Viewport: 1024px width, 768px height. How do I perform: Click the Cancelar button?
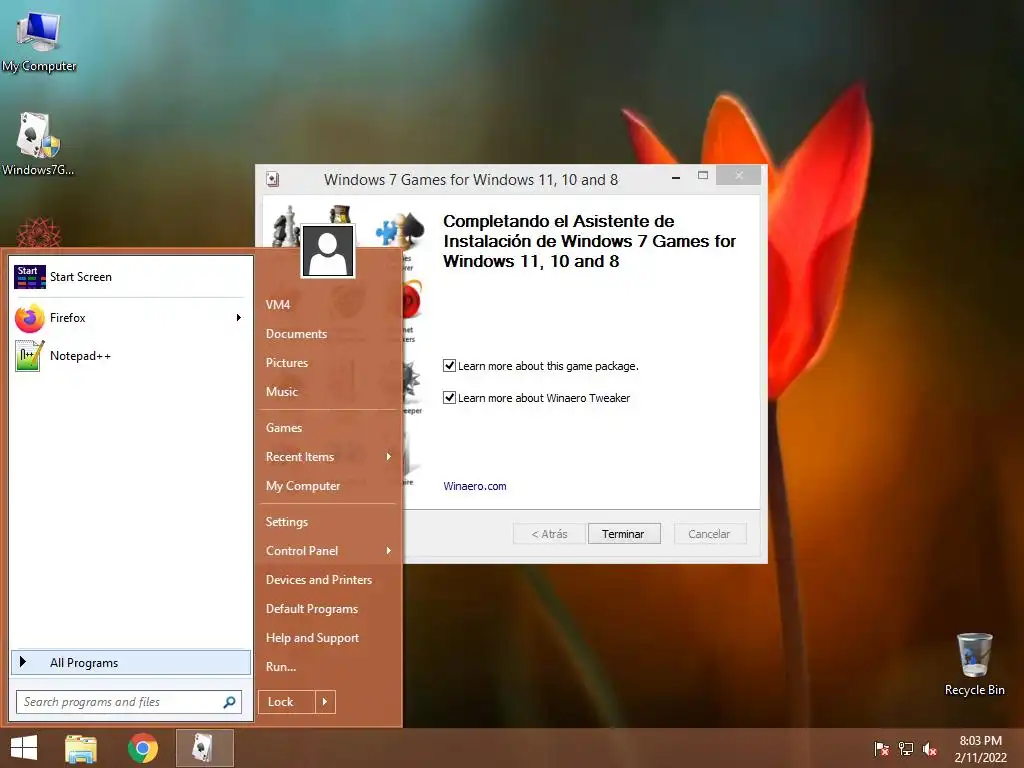point(709,534)
